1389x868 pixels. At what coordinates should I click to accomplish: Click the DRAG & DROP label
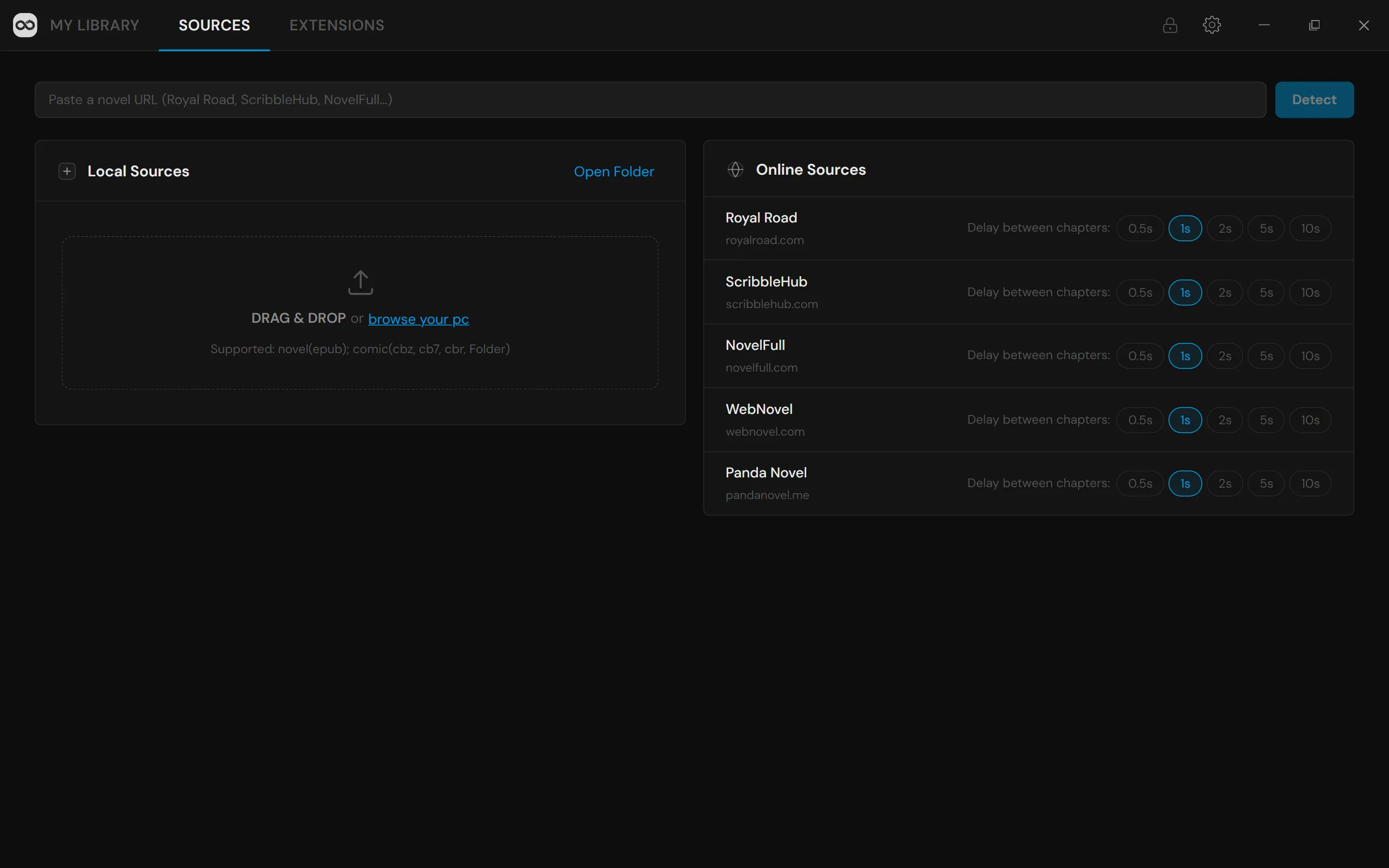(x=298, y=318)
